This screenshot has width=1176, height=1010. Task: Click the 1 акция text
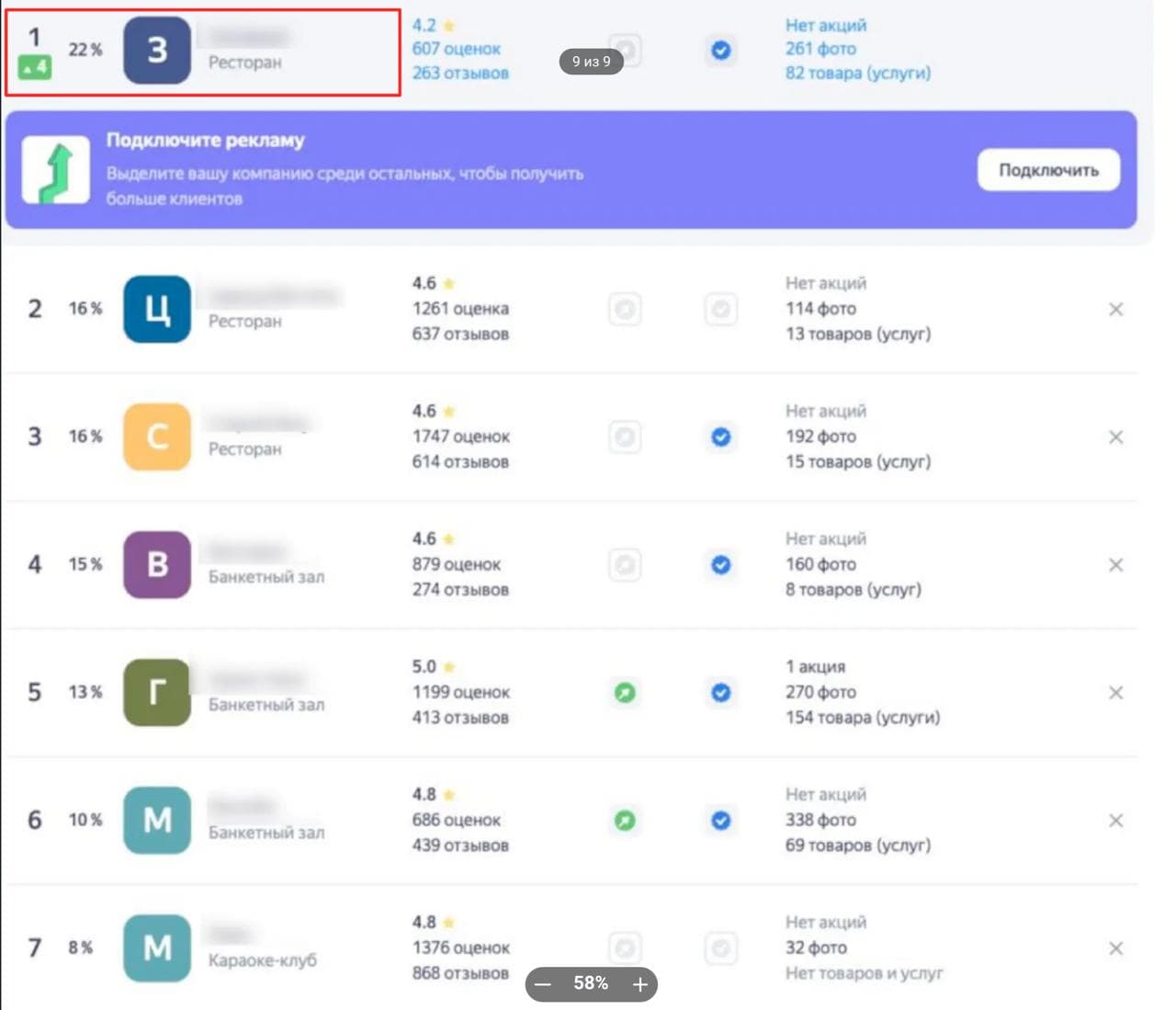click(x=815, y=666)
